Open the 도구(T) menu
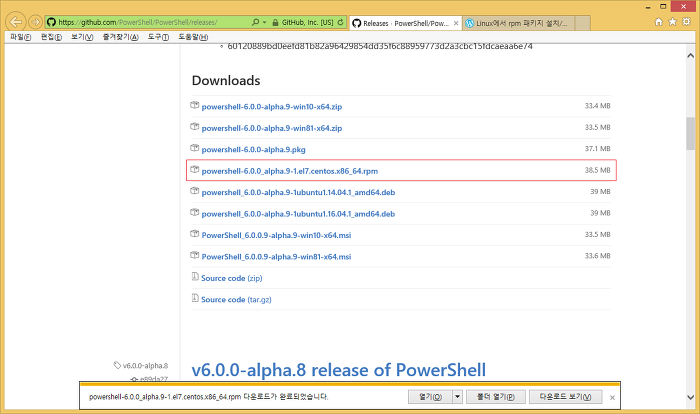700x414 pixels. coord(158,37)
